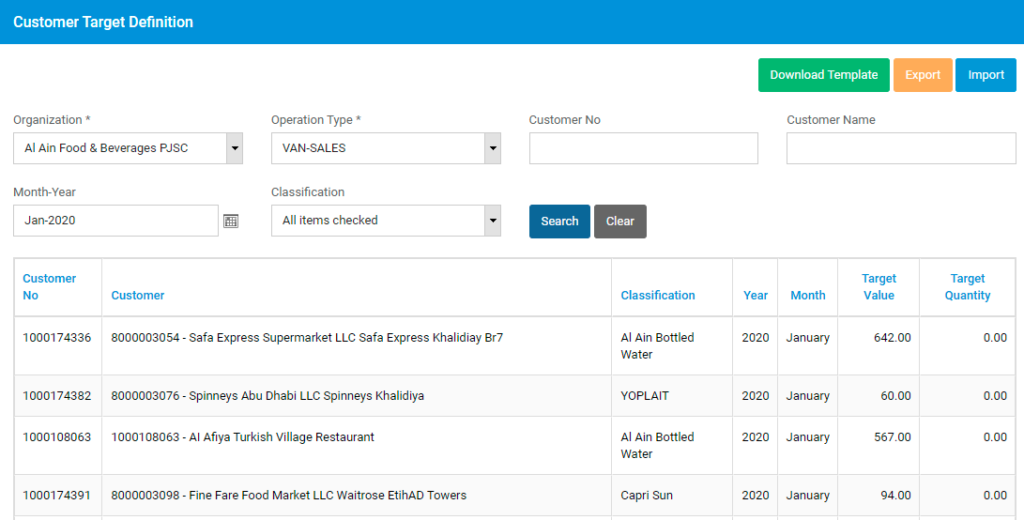Sort by Year column header

coord(756,295)
